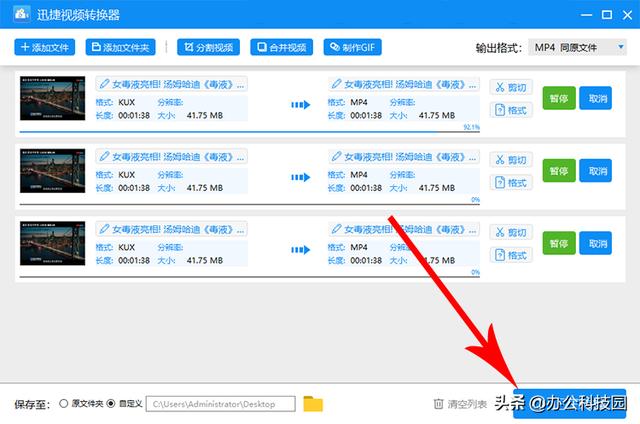The width and height of the screenshot is (640, 424).
Task: Browse with the yellow folder icon
Action: (313, 404)
